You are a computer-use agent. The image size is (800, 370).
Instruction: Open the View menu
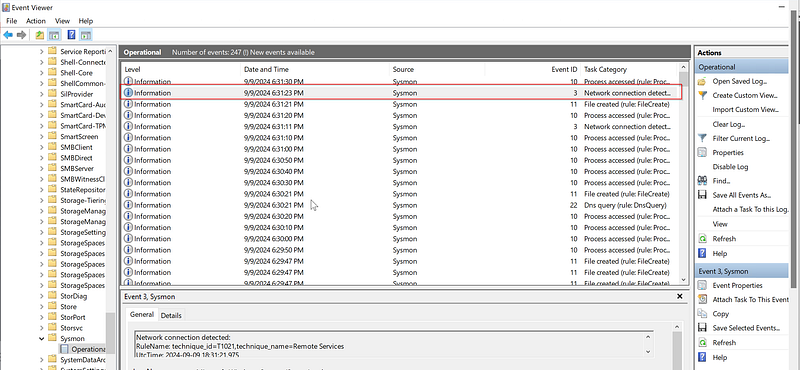(62, 21)
